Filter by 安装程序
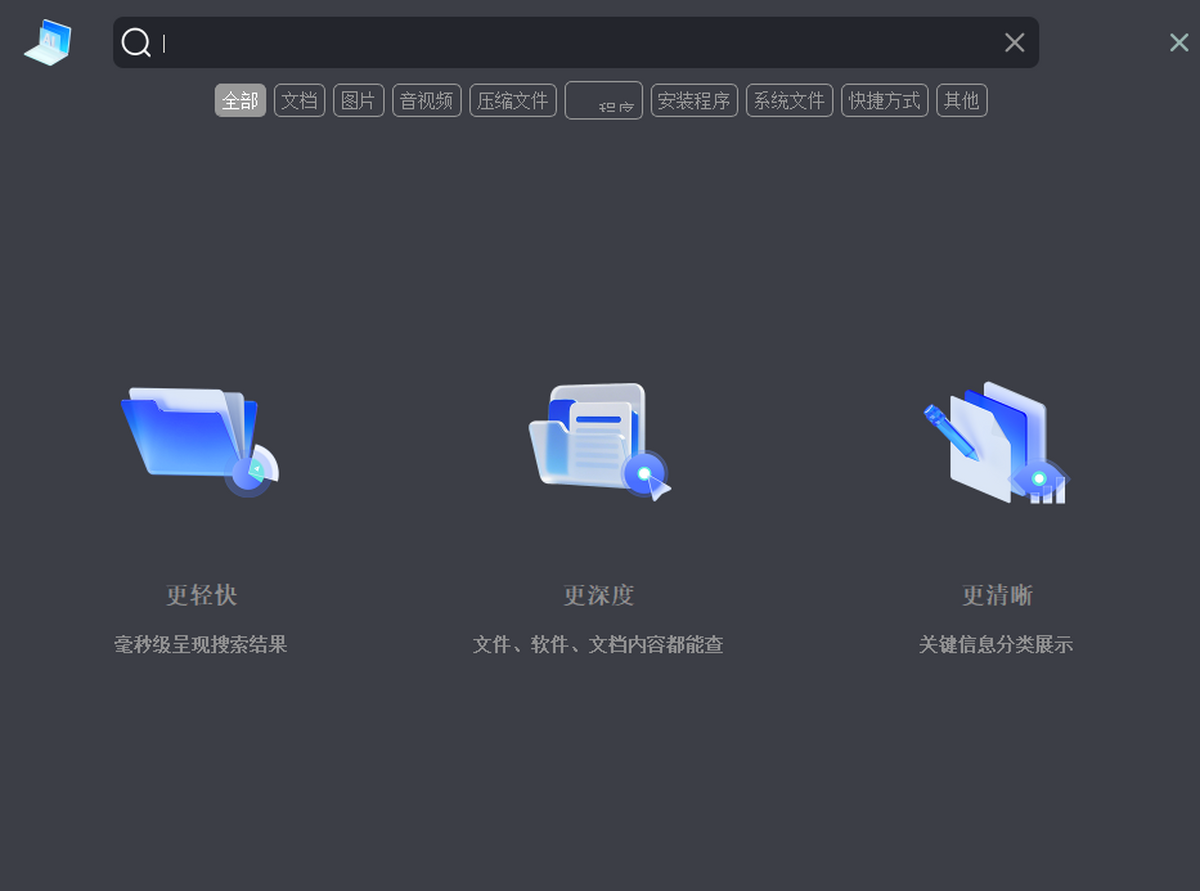Image resolution: width=1200 pixels, height=891 pixels. [x=694, y=101]
